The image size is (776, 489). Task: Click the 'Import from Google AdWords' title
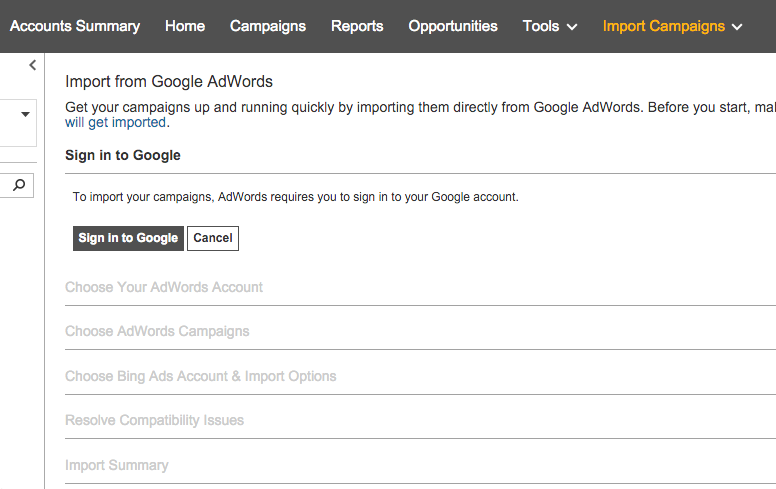coord(169,81)
